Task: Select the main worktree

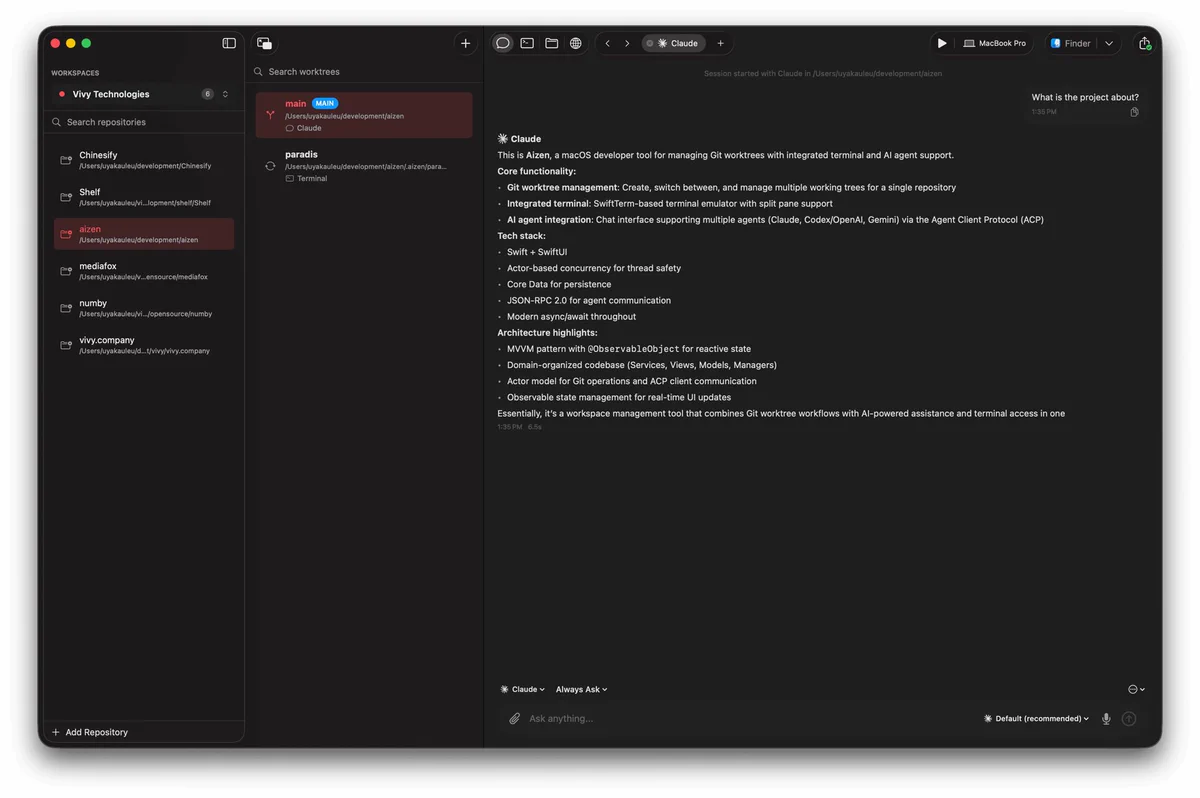Action: click(x=364, y=115)
